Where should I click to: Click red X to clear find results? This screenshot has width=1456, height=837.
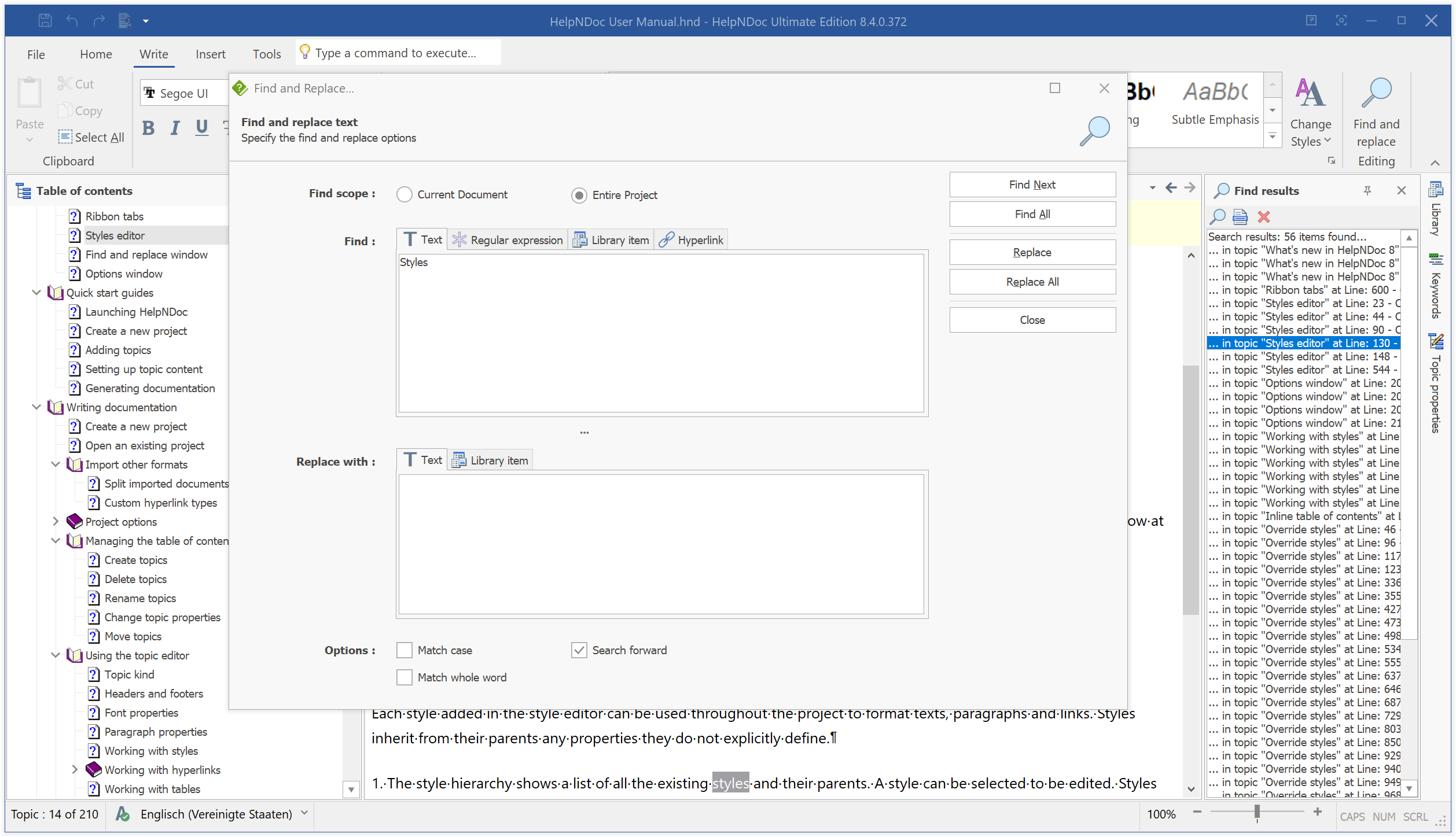coord(1263,217)
